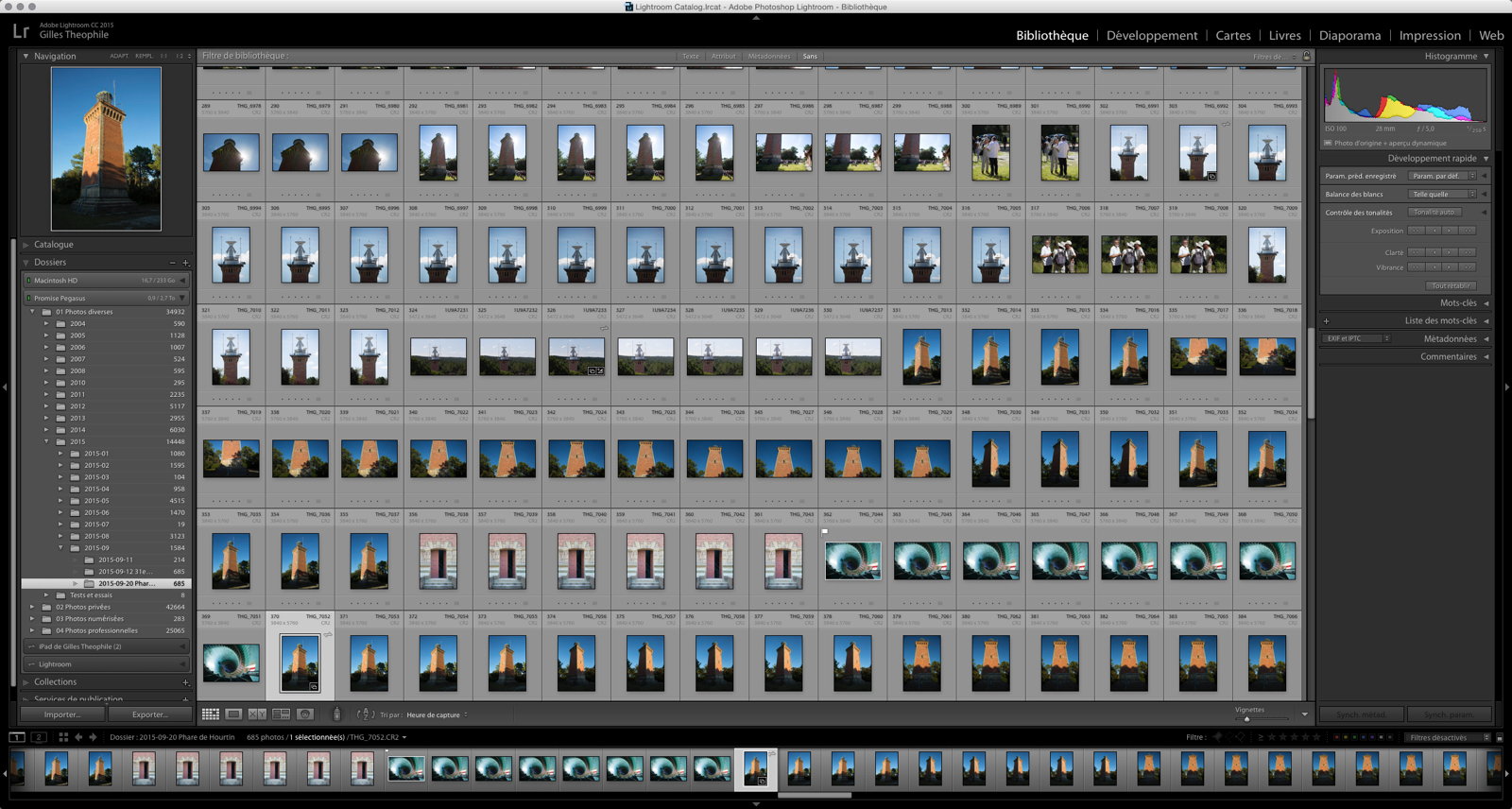Collapse the Histogramme panel
The height and width of the screenshot is (809, 1512).
point(1486,56)
